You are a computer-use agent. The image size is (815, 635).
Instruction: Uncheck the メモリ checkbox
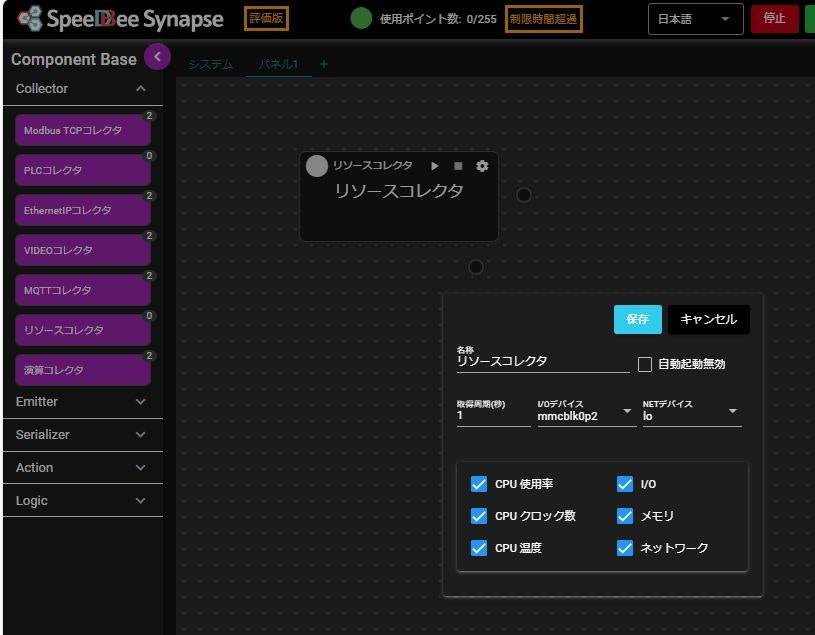pyautogui.click(x=625, y=516)
